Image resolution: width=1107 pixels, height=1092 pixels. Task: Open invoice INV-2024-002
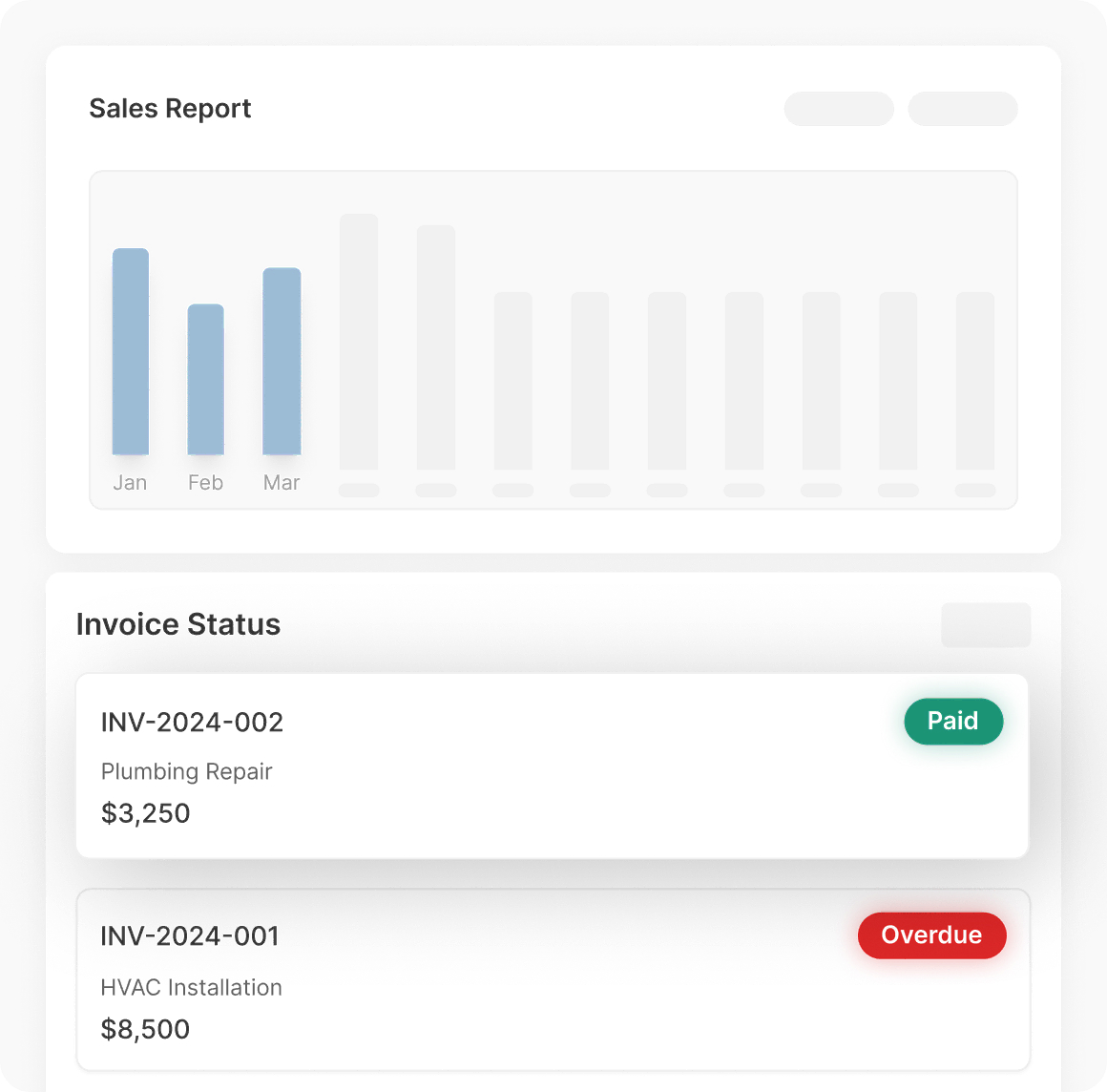(192, 723)
